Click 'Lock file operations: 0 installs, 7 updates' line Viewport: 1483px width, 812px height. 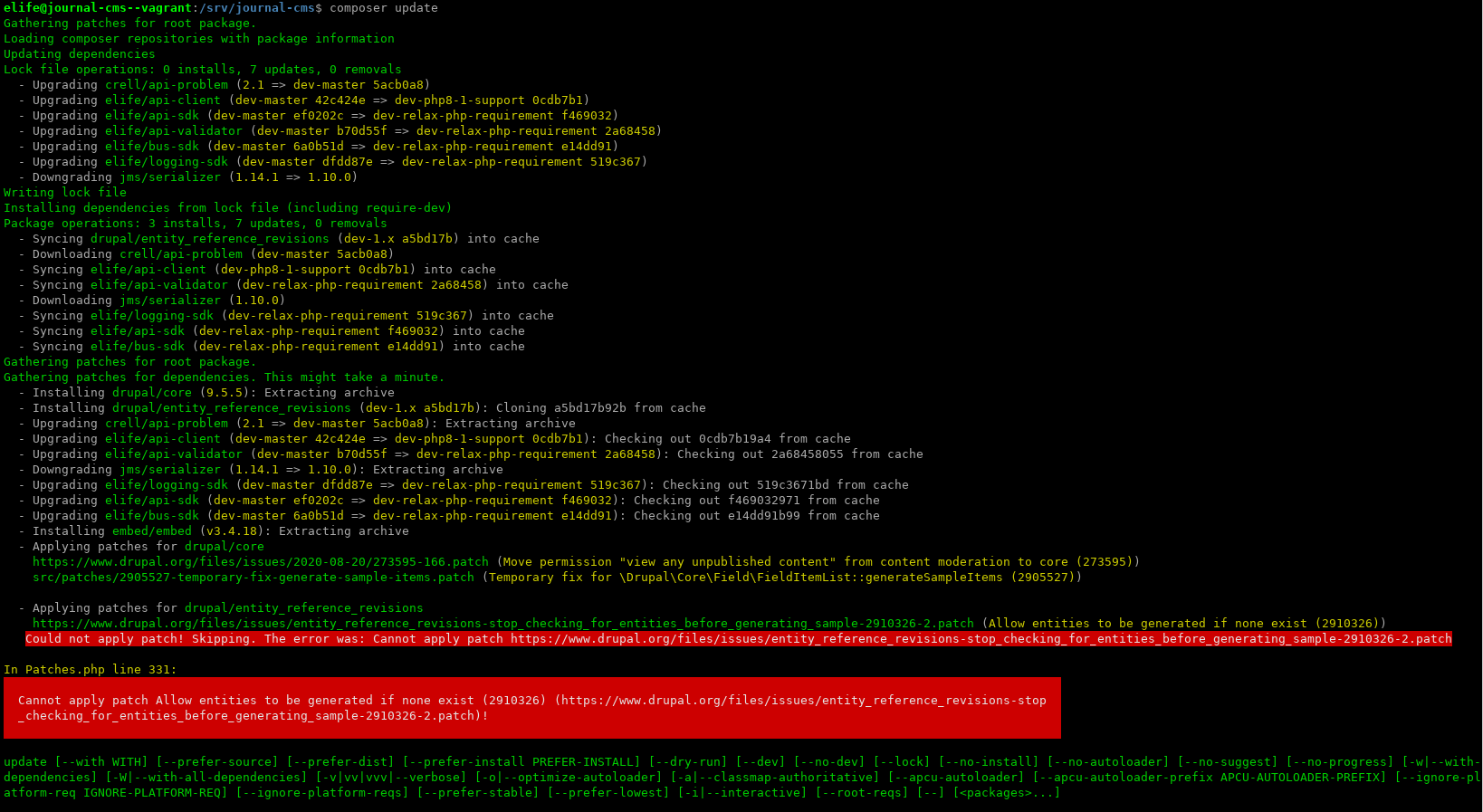pos(203,70)
